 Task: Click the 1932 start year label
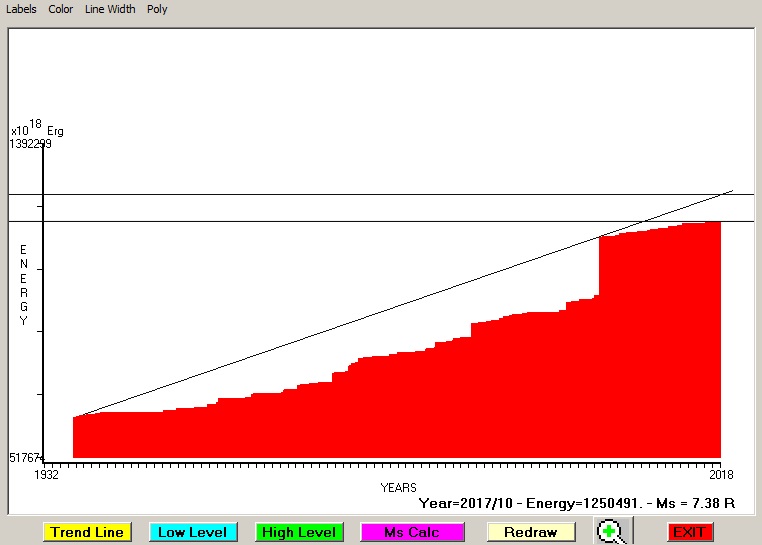tap(46, 475)
